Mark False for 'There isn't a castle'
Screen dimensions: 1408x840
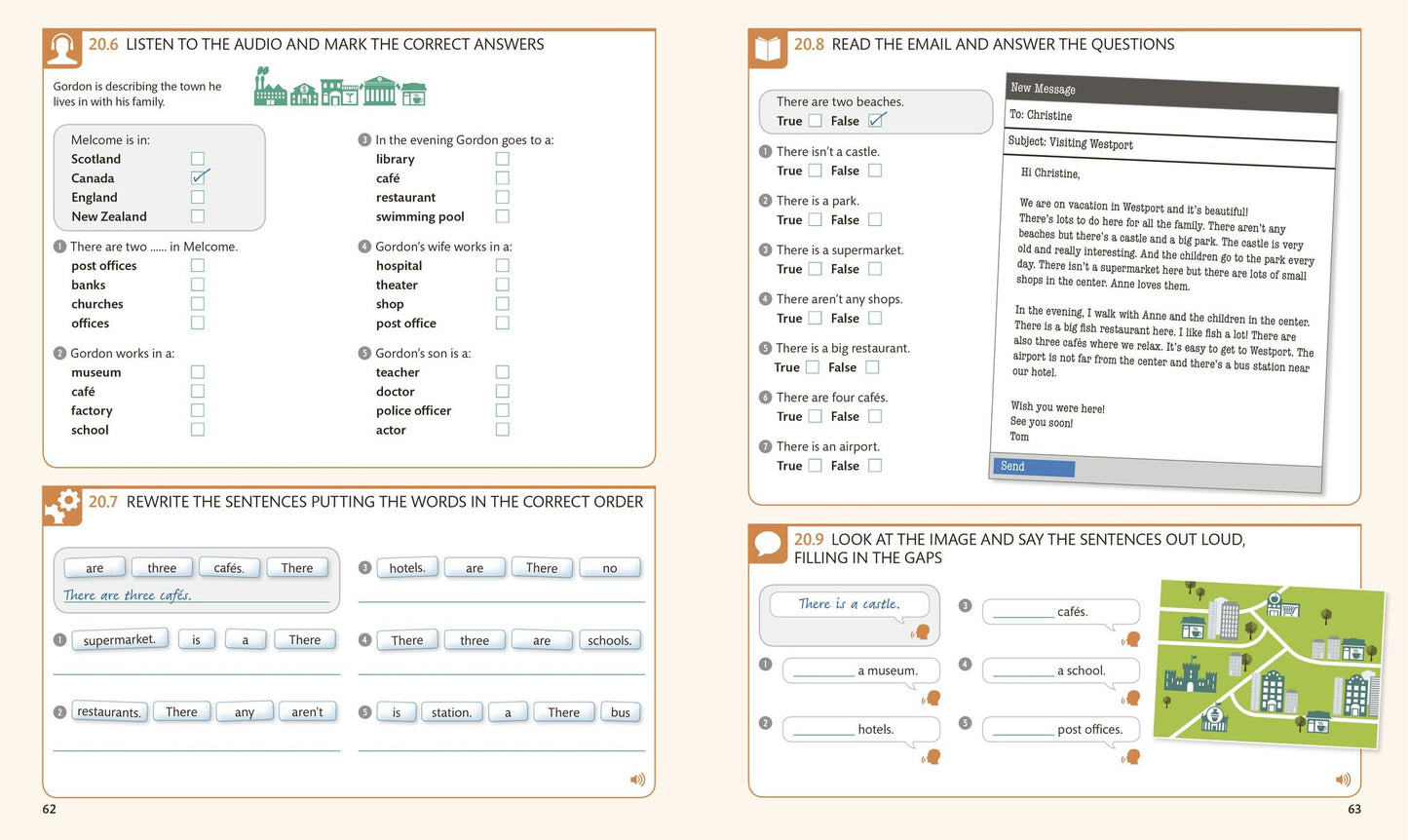click(875, 171)
